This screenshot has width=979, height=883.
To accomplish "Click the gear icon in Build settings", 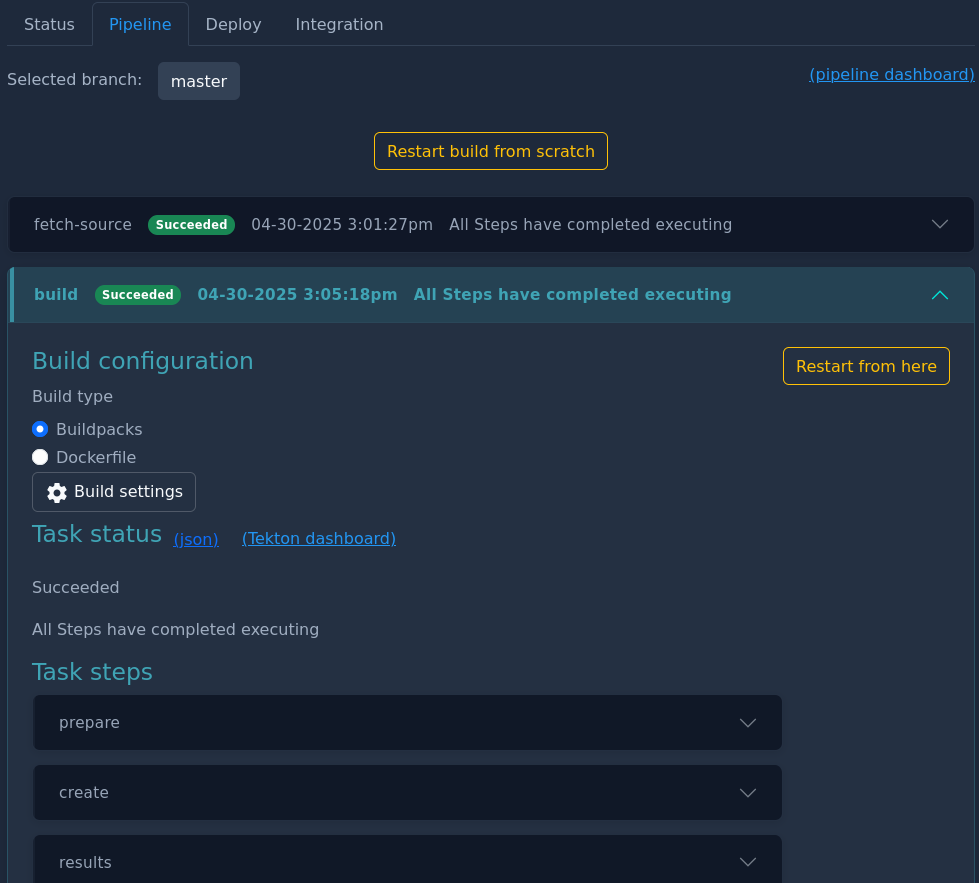I will coord(57,493).
